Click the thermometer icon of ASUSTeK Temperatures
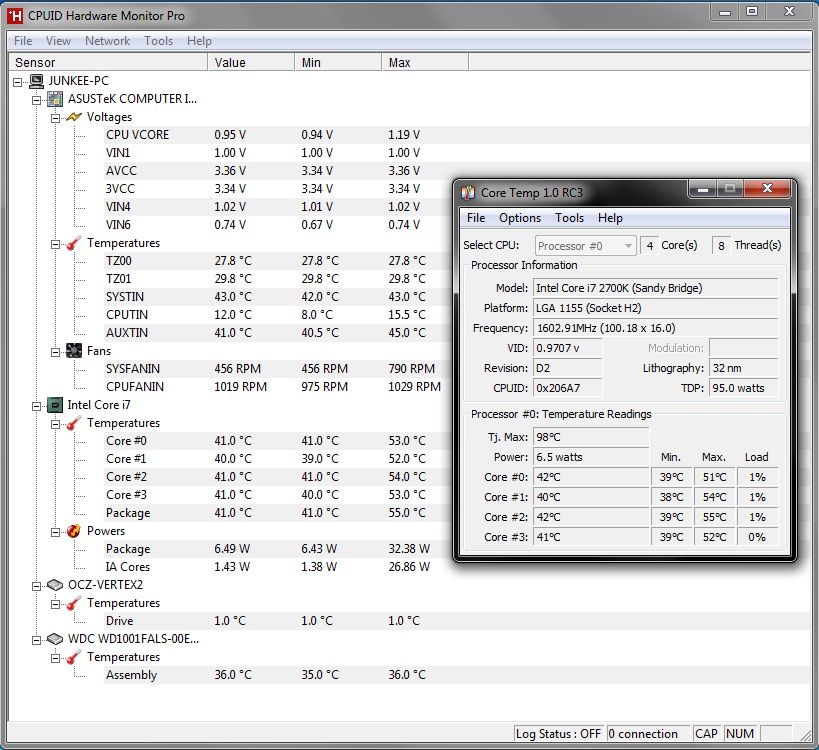The width and height of the screenshot is (819, 750). [x=74, y=243]
